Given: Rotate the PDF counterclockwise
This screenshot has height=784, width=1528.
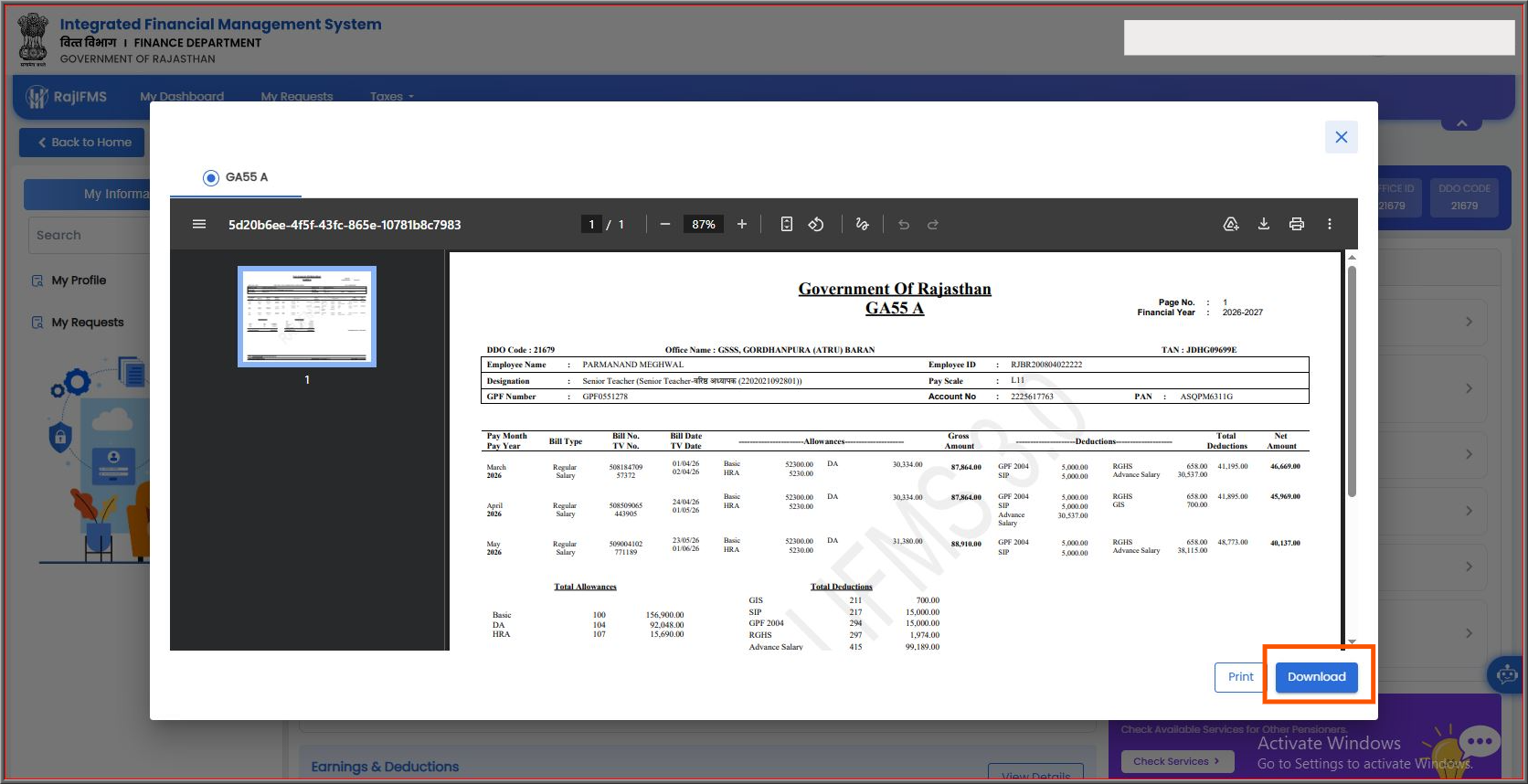Looking at the screenshot, I should [816, 224].
